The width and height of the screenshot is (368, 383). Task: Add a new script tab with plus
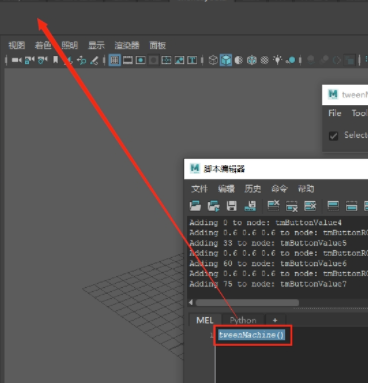click(275, 320)
